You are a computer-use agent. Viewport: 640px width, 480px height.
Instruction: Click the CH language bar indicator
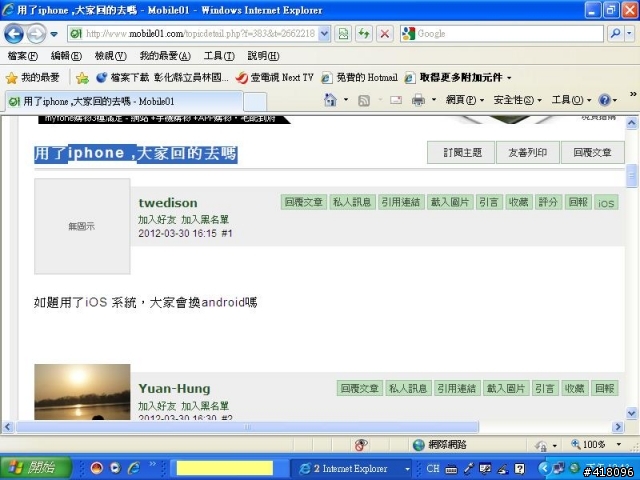(x=433, y=468)
